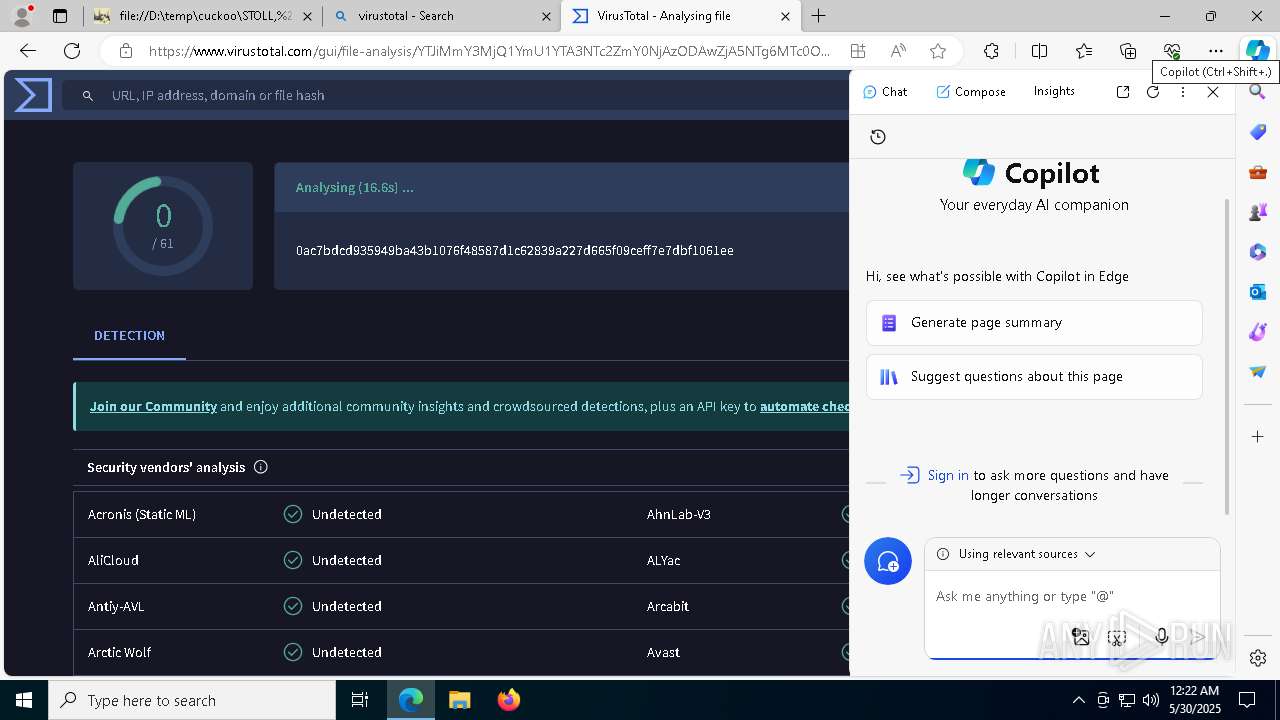Screen dimensions: 1280x720
Task: Open sidebar Shopping tag icon
Action: (1258, 132)
